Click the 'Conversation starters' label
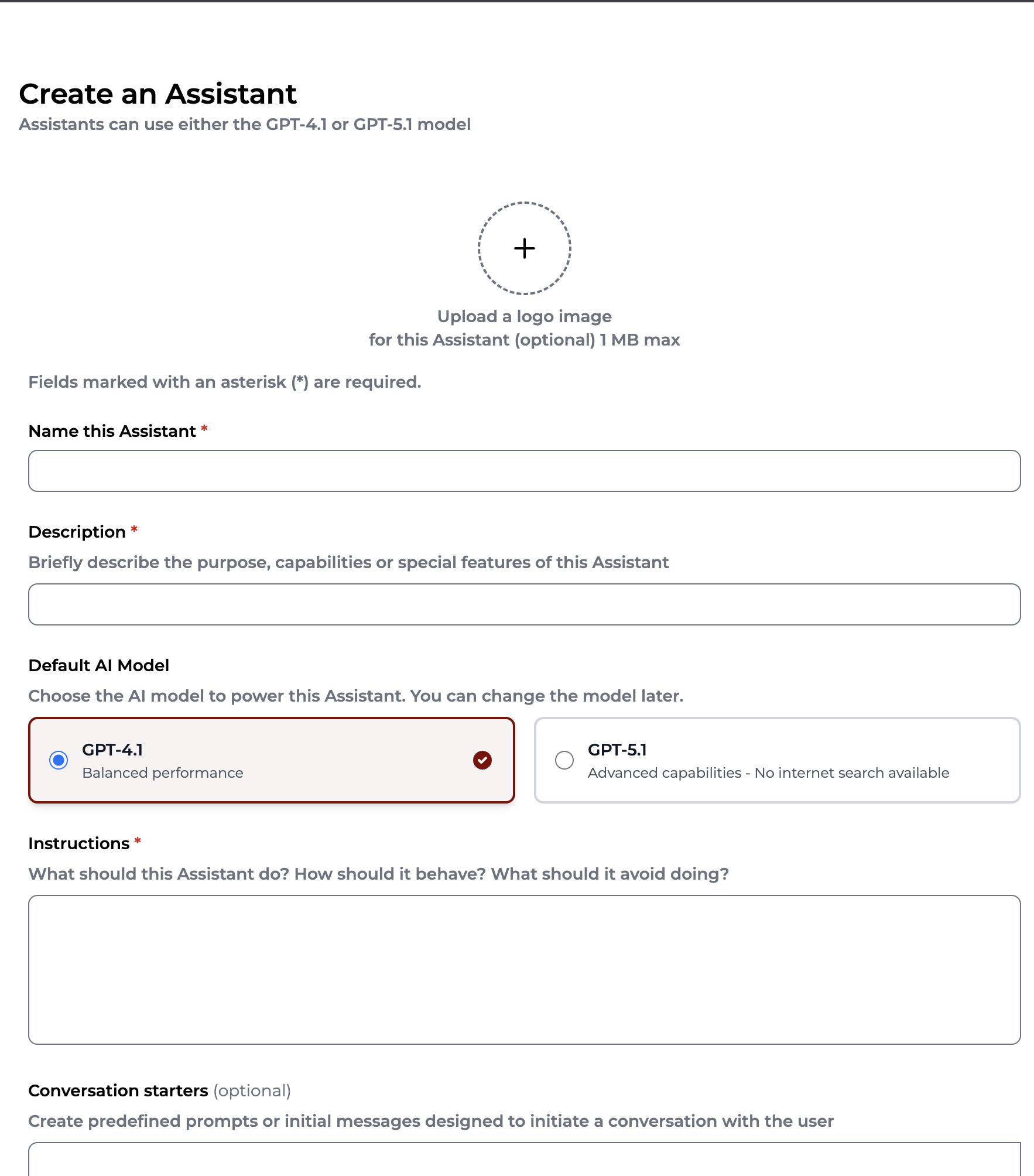This screenshot has width=1034, height=1176. pos(118,1090)
